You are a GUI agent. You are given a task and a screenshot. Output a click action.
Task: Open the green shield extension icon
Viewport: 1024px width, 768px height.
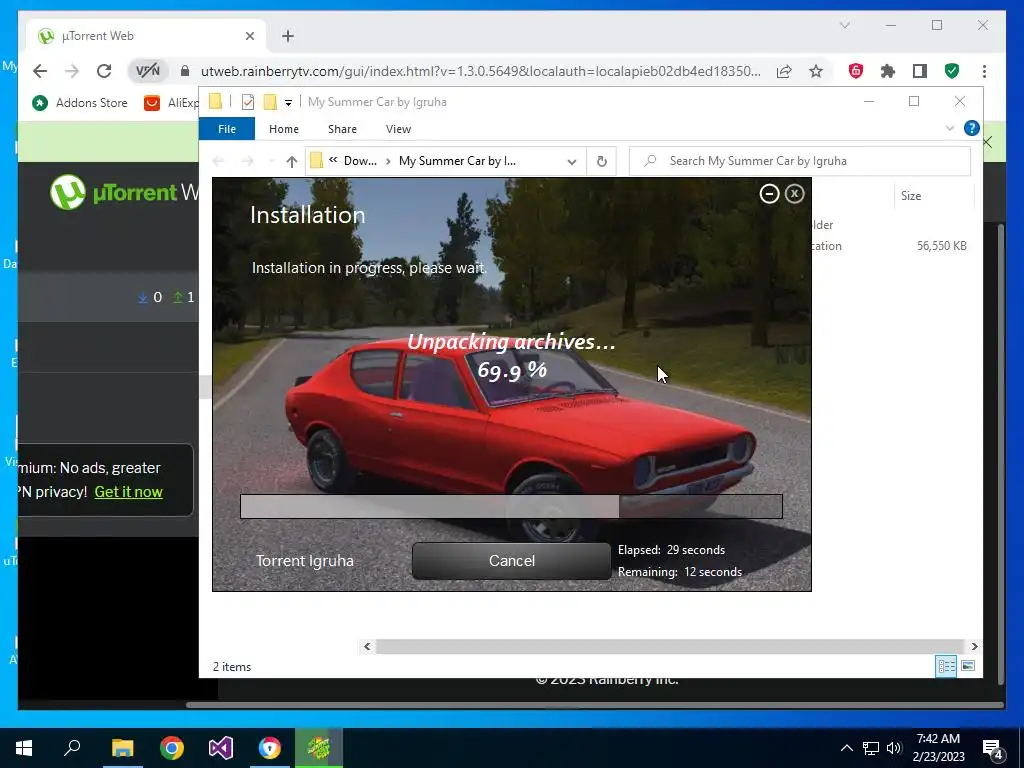tap(952, 71)
